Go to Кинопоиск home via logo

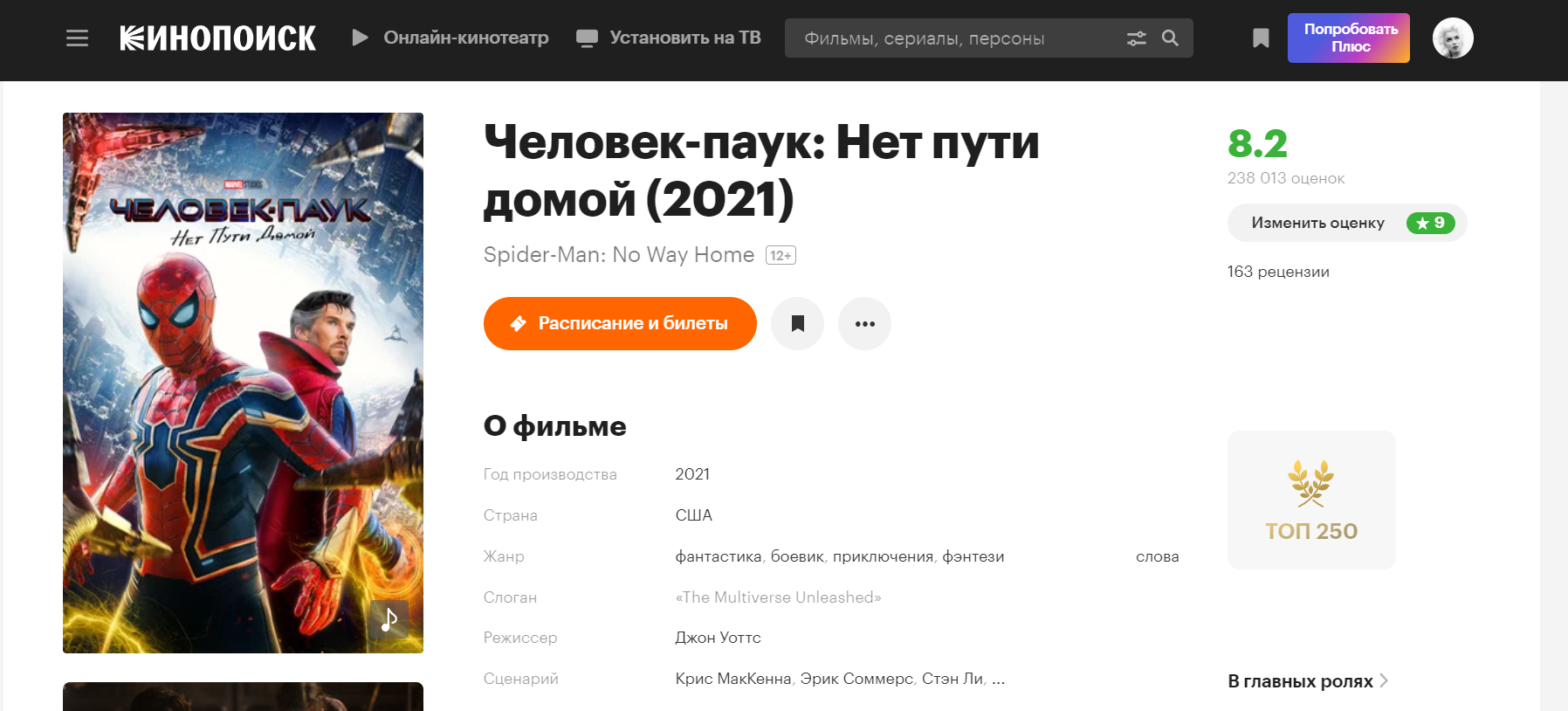click(217, 38)
